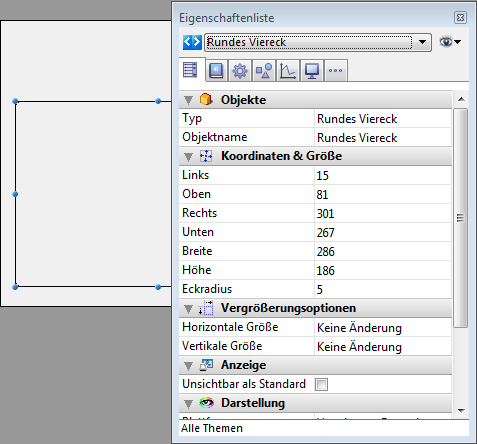This screenshot has height=444, width=477.
Task: Enable Unsichtbar als Standard checkbox
Action: coord(322,384)
